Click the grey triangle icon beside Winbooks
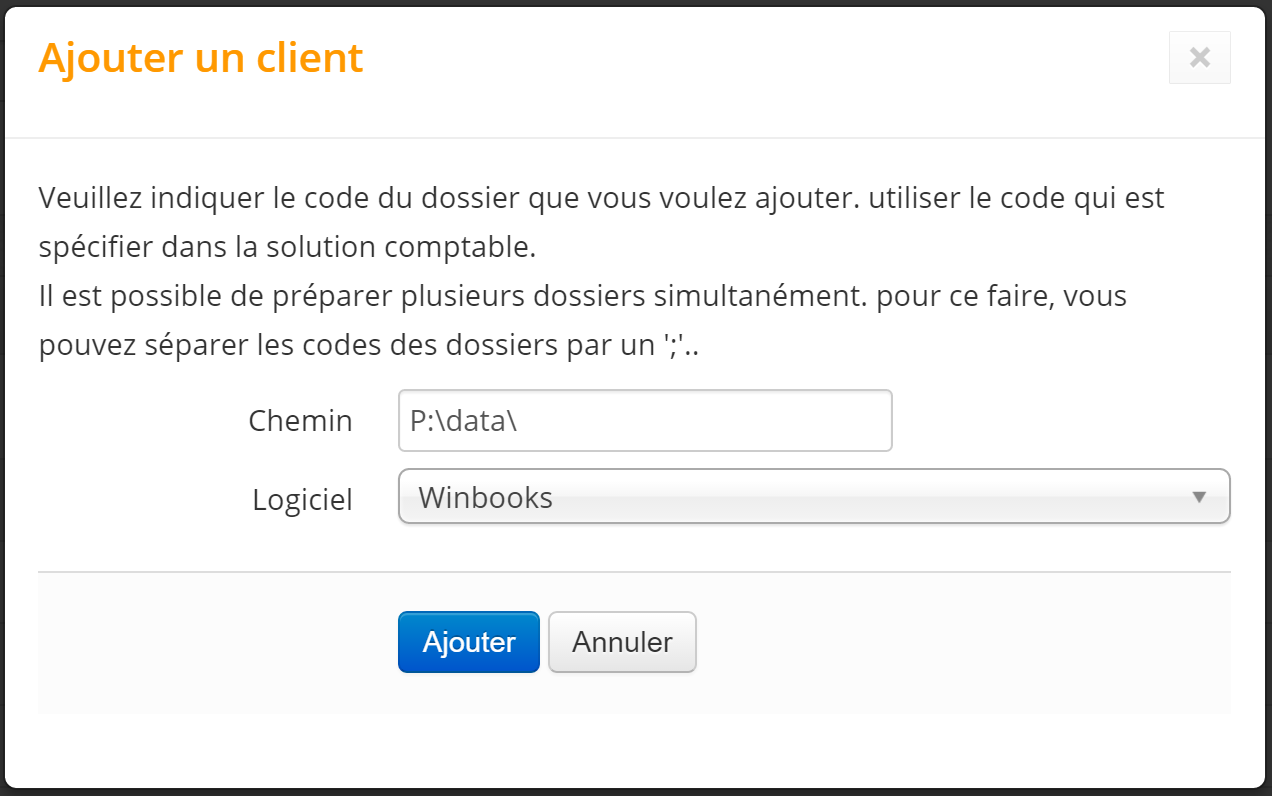Screen dimensions: 1272x796 click(x=1199, y=497)
